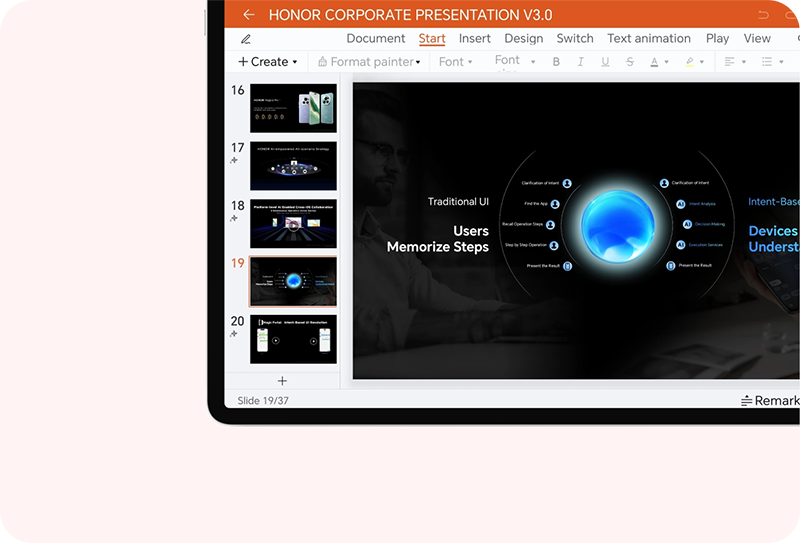The image size is (800, 543).
Task: Click the Find the App icon
Action: point(555,204)
